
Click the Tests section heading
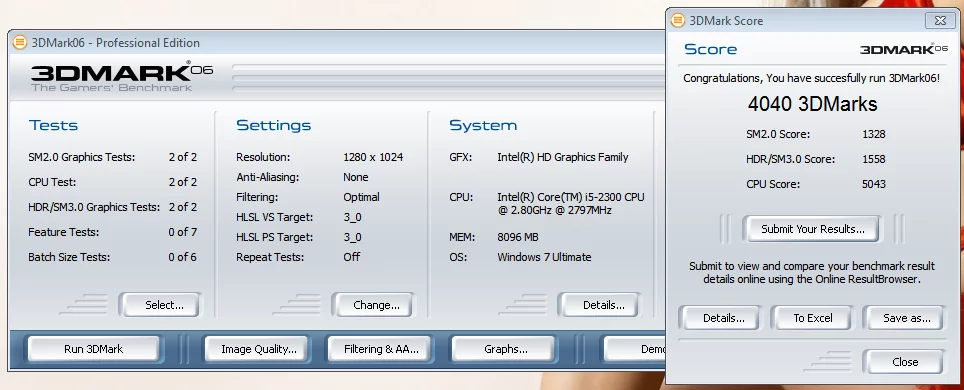click(53, 125)
